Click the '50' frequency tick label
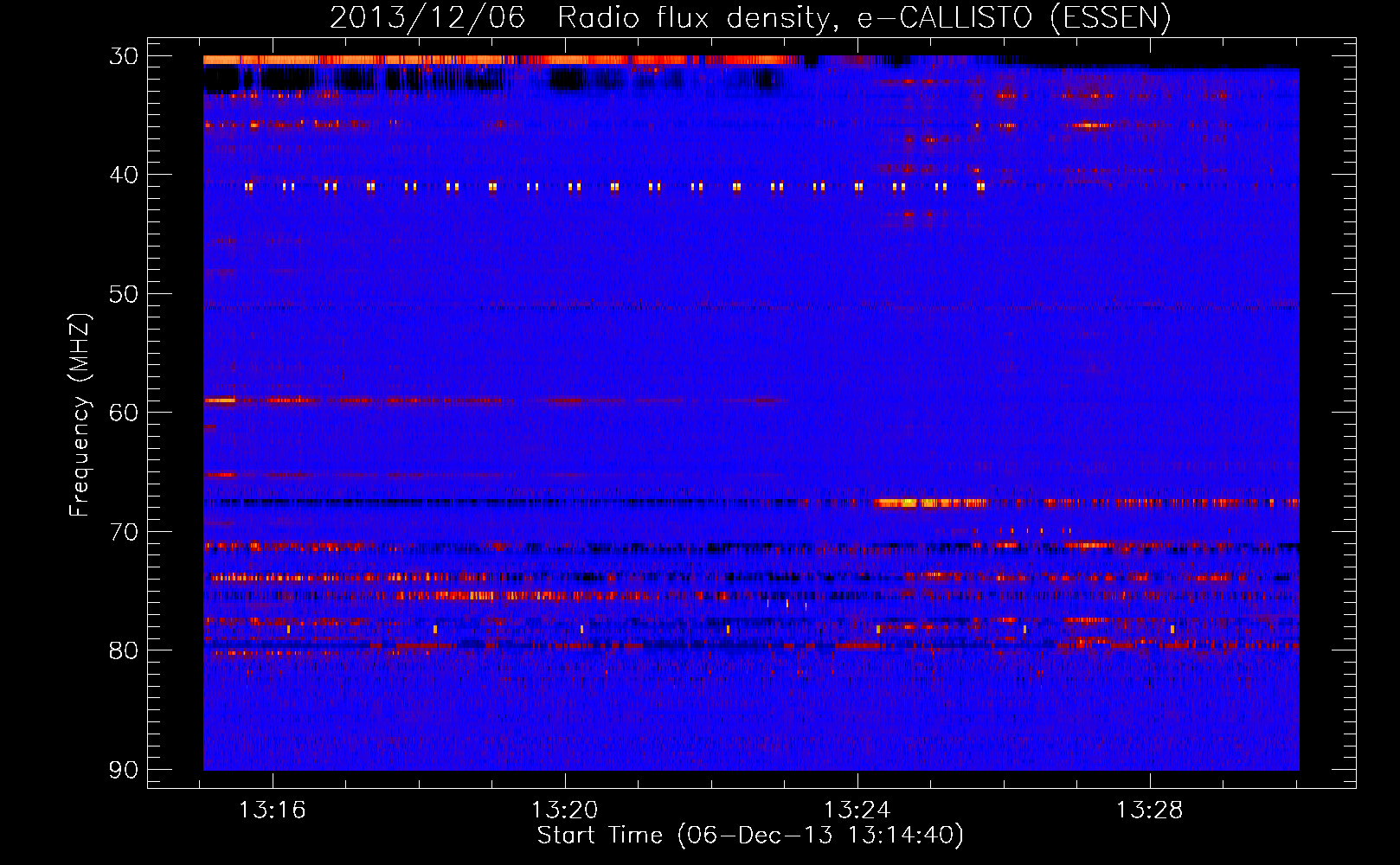 (x=124, y=294)
